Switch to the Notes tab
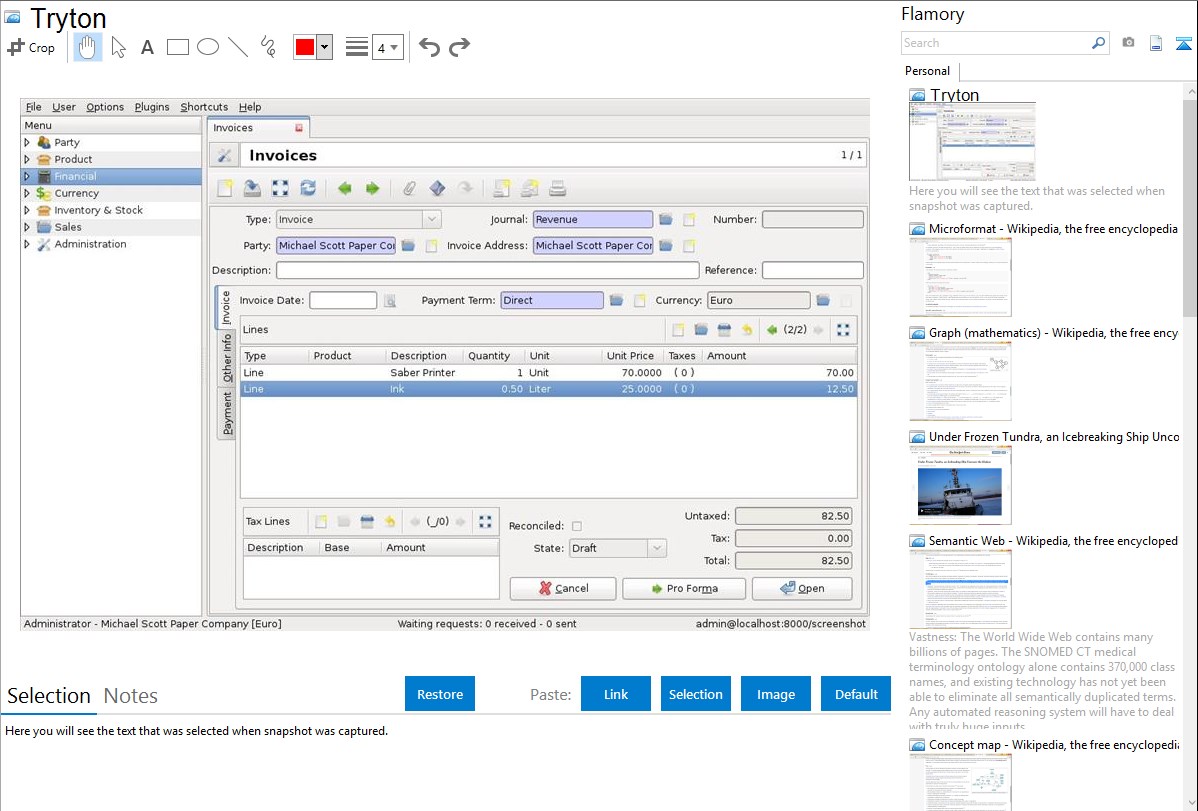 pyautogui.click(x=131, y=696)
